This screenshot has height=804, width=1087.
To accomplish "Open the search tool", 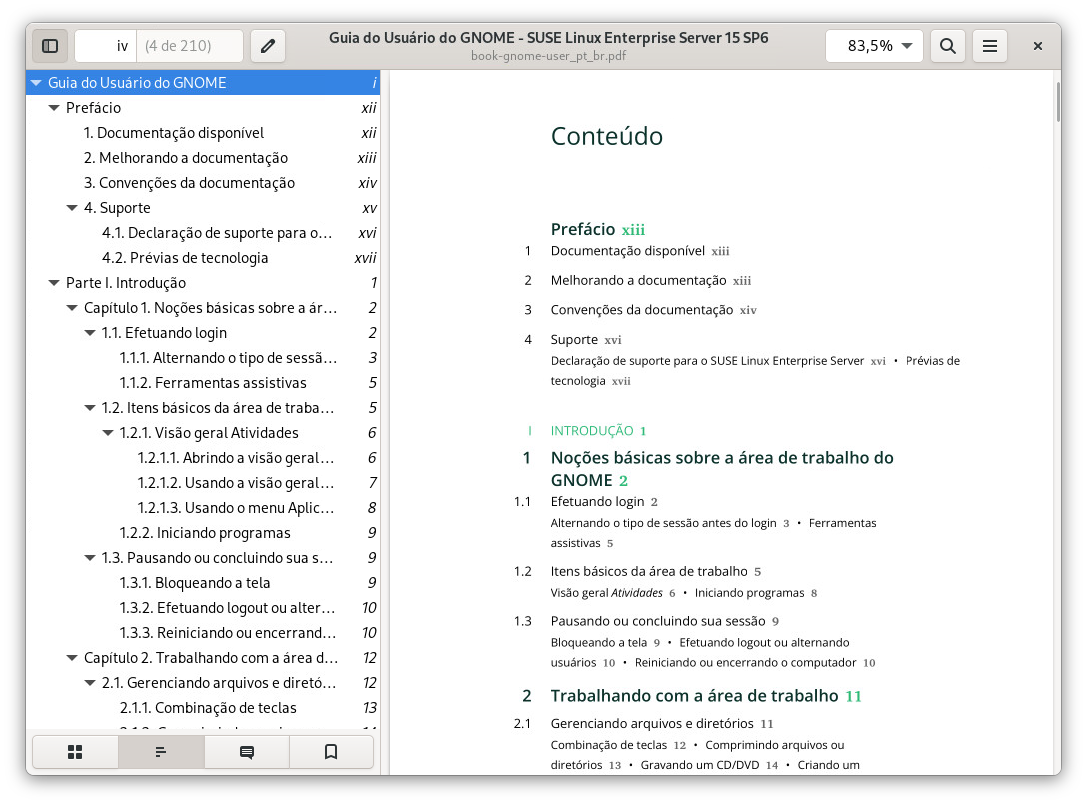I will click(x=948, y=46).
